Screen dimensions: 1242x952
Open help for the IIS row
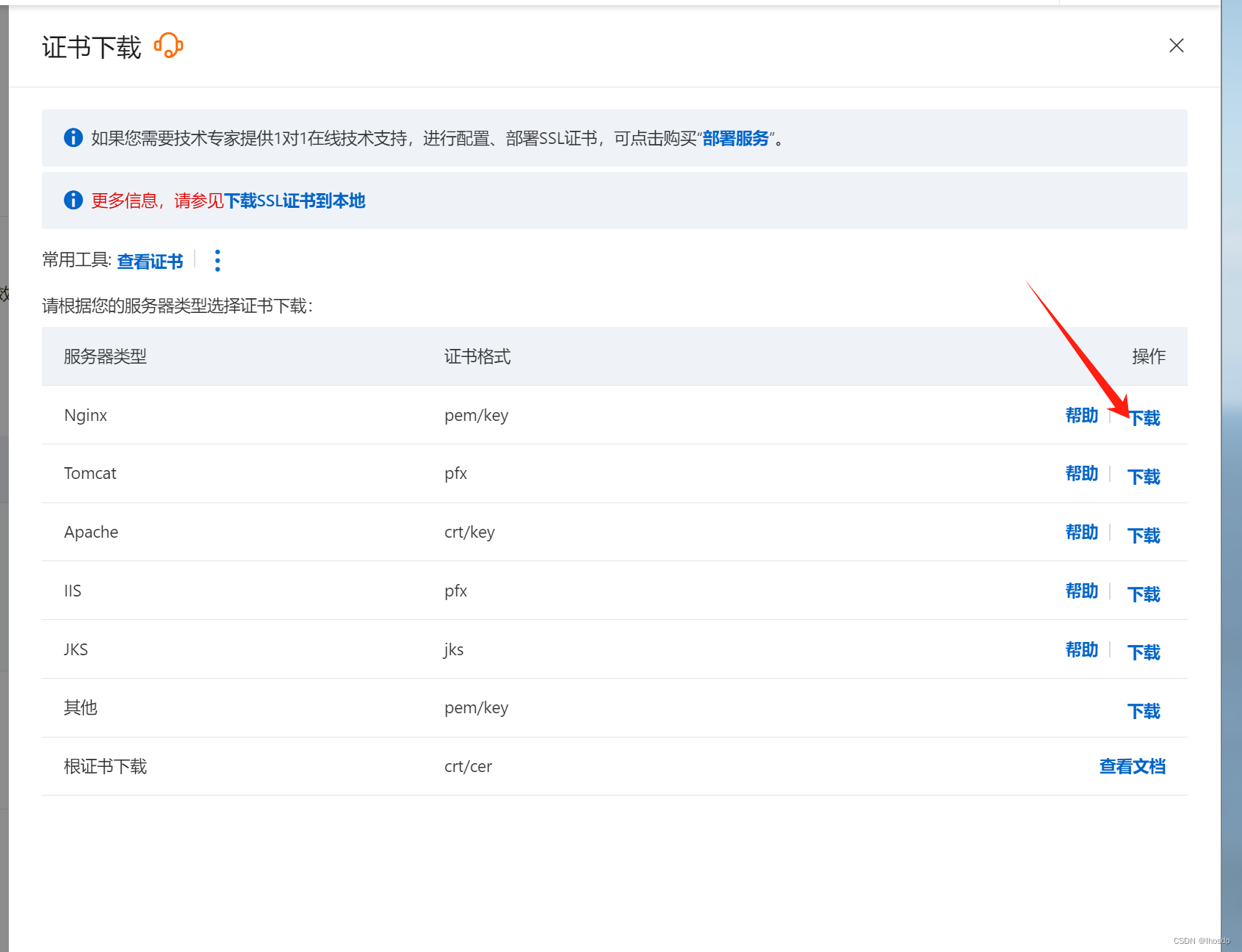tap(1082, 591)
